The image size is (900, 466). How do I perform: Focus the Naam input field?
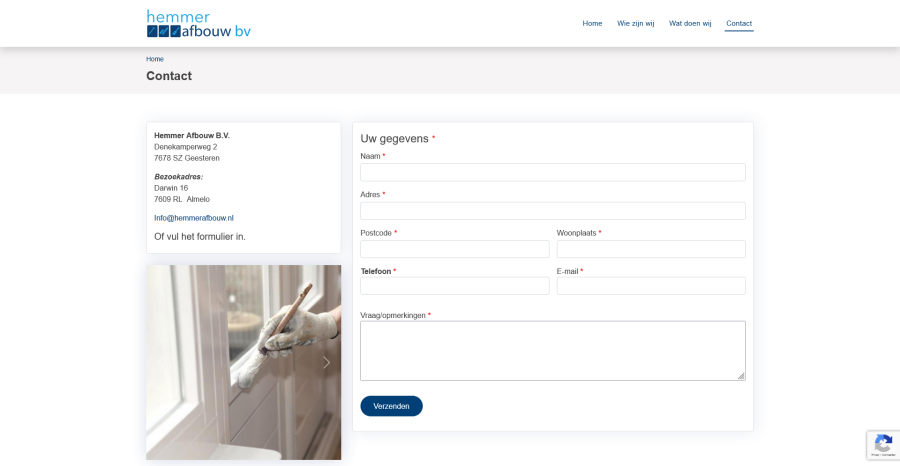tap(552, 172)
